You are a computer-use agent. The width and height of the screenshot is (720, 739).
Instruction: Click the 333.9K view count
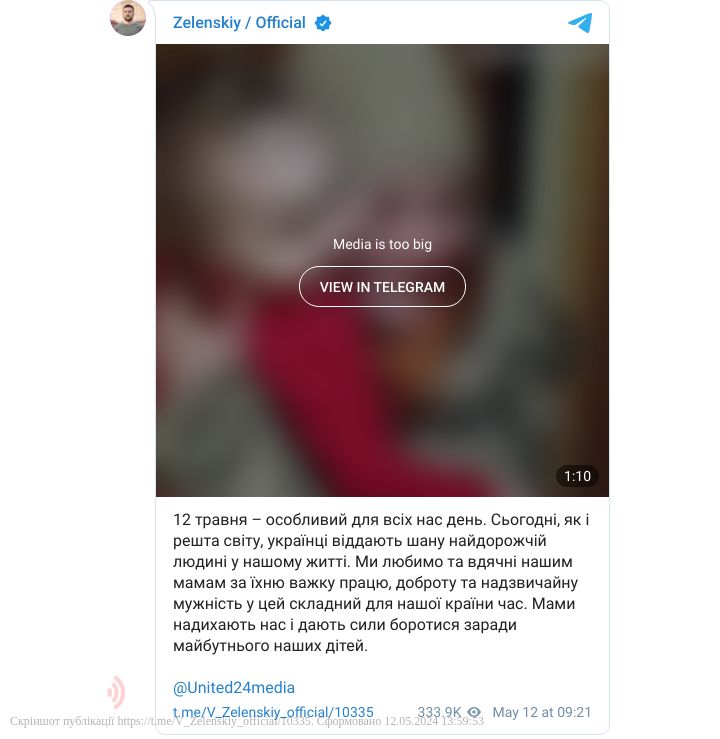point(439,712)
